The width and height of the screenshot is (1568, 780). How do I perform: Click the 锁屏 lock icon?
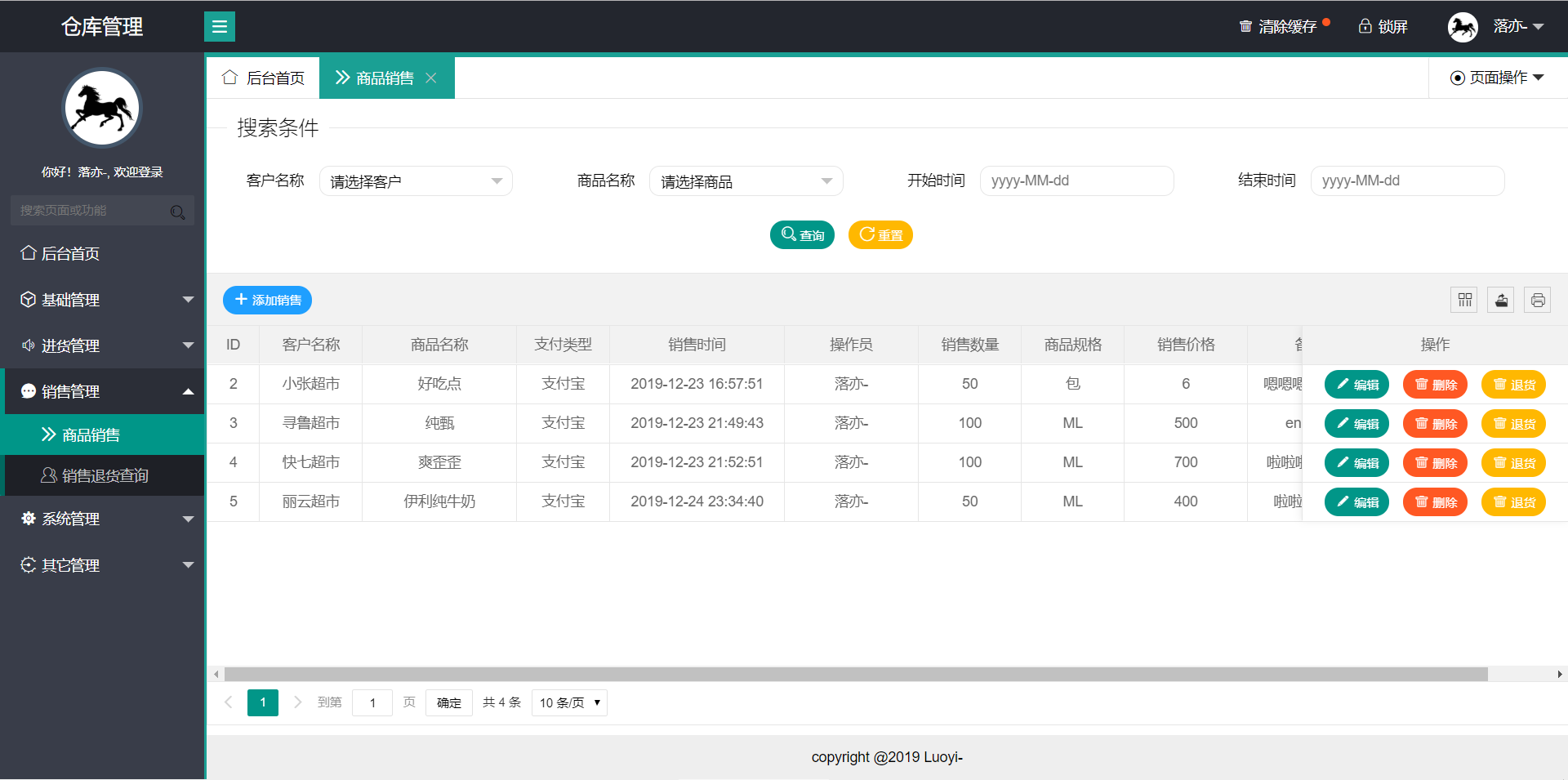coord(1364,26)
